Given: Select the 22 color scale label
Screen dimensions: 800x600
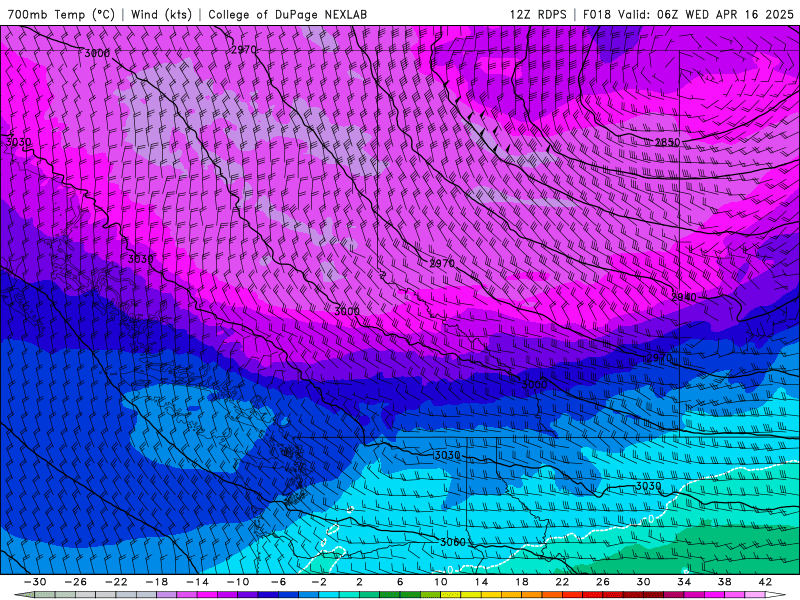Looking at the screenshot, I should point(562,582).
